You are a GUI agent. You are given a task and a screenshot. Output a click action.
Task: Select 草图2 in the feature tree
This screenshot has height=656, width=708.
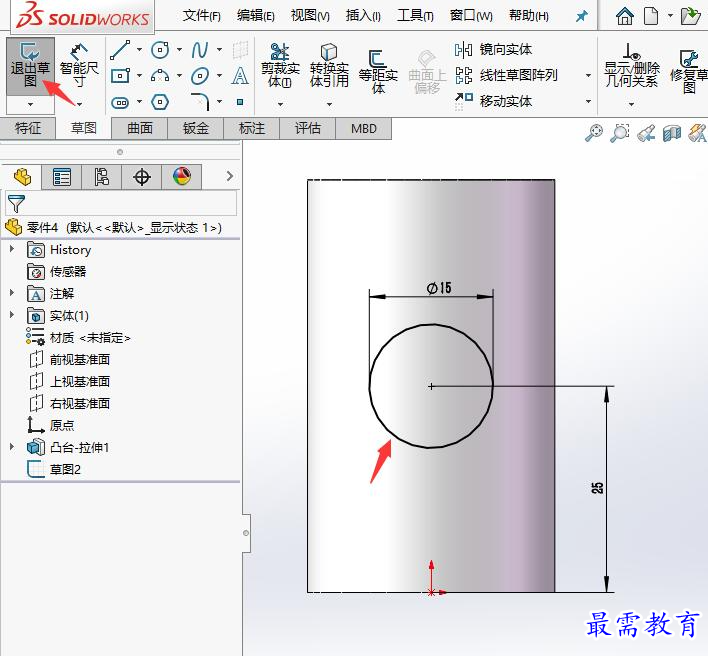point(54,469)
